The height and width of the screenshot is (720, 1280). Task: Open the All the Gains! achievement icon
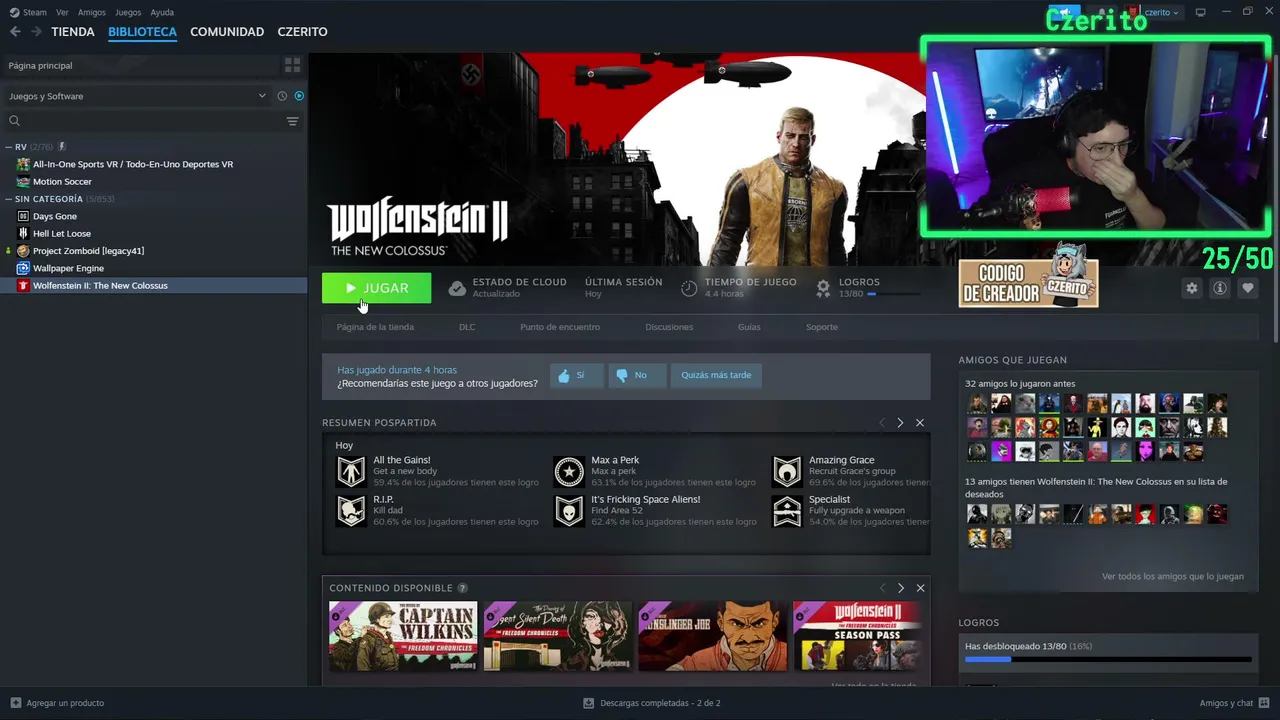351,471
